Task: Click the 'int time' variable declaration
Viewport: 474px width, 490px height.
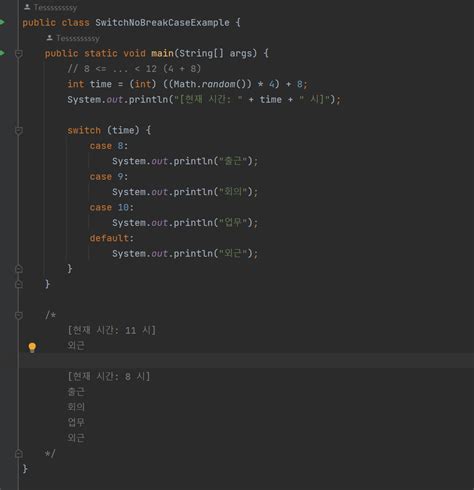Action: pyautogui.click(x=89, y=84)
